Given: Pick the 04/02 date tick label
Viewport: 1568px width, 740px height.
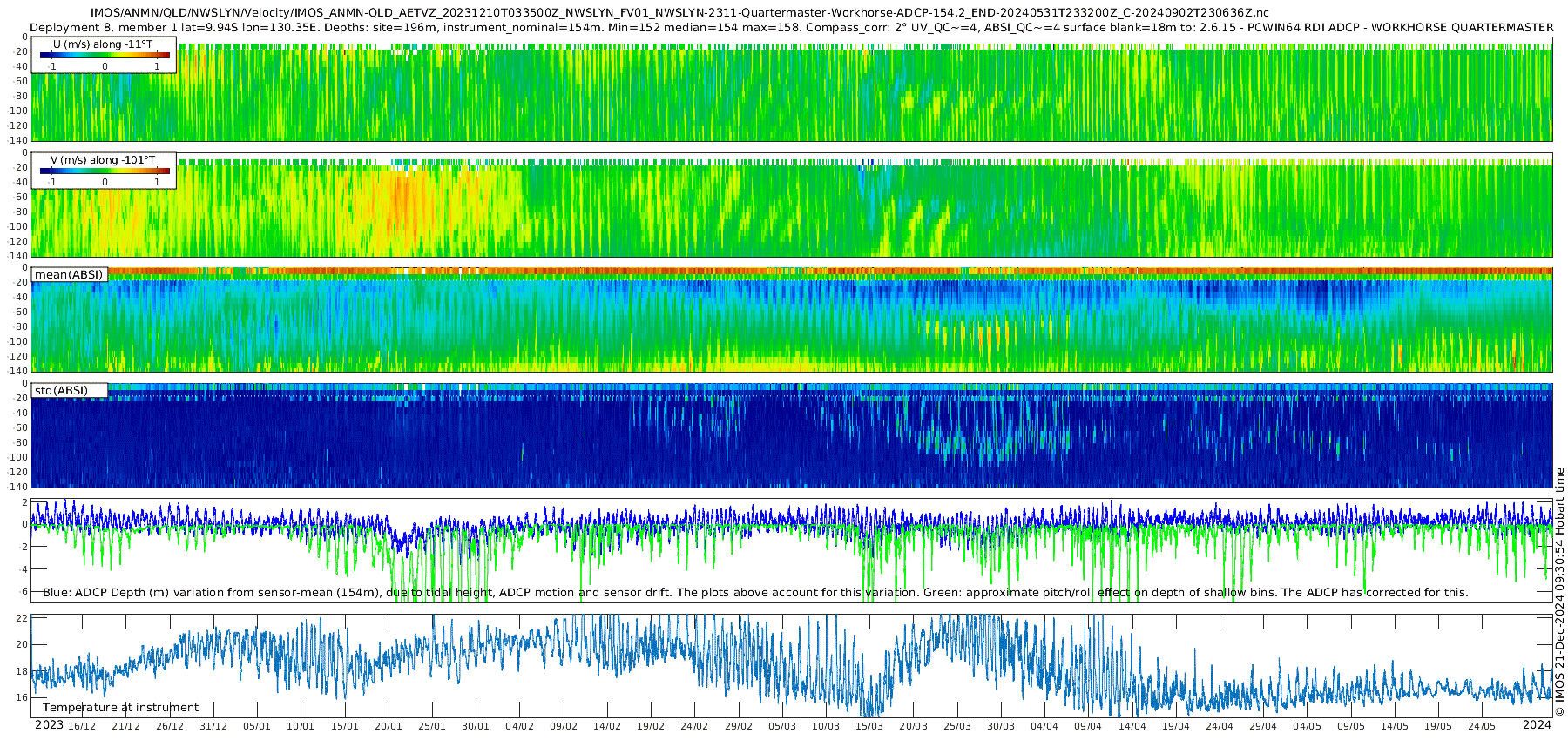Looking at the screenshot, I should (520, 726).
